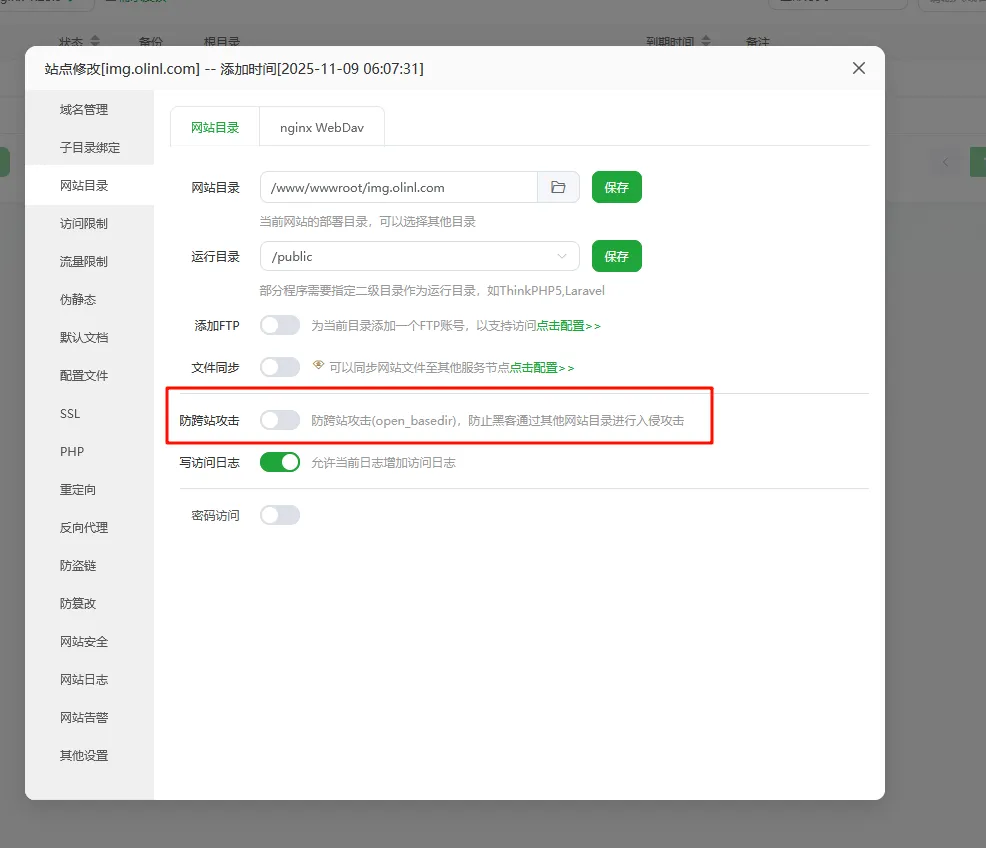Image resolution: width=986 pixels, height=848 pixels.
Task: Open 伪静态 sidebar section
Action: (78, 299)
